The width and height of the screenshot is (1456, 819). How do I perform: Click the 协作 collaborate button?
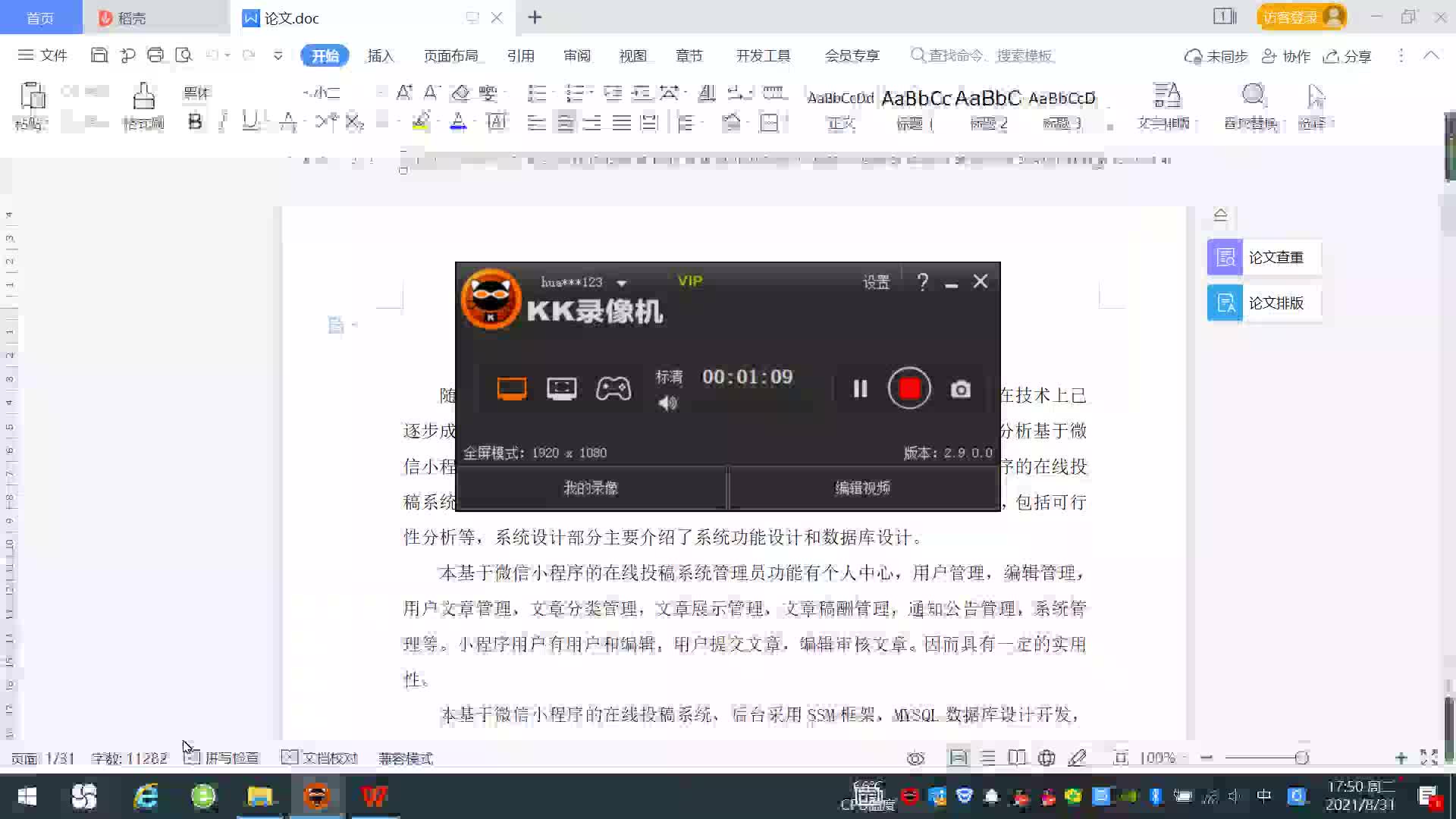click(x=1286, y=56)
